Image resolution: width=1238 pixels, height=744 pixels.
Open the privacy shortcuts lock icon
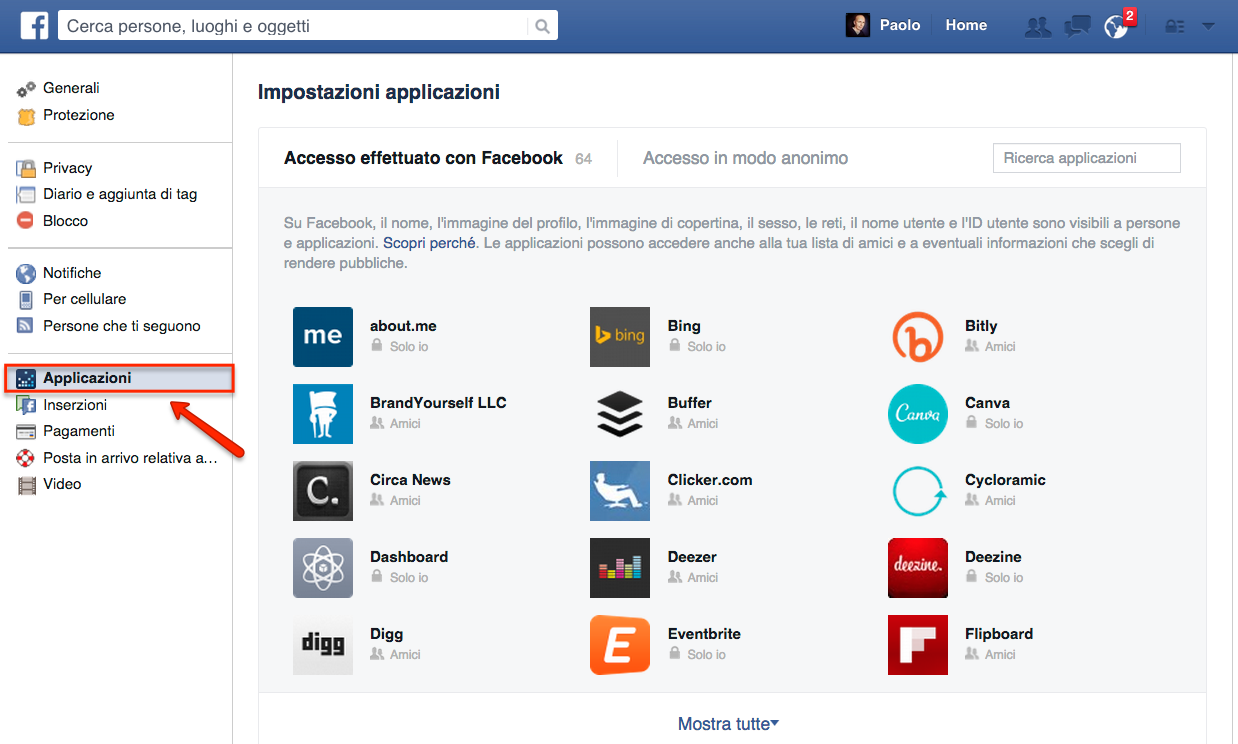(x=1175, y=27)
